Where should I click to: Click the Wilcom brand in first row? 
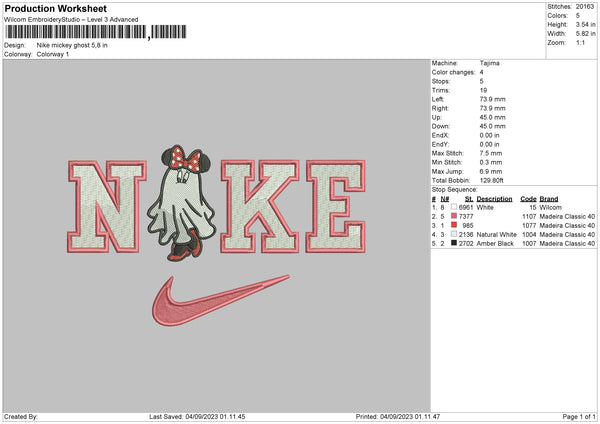tap(550, 207)
